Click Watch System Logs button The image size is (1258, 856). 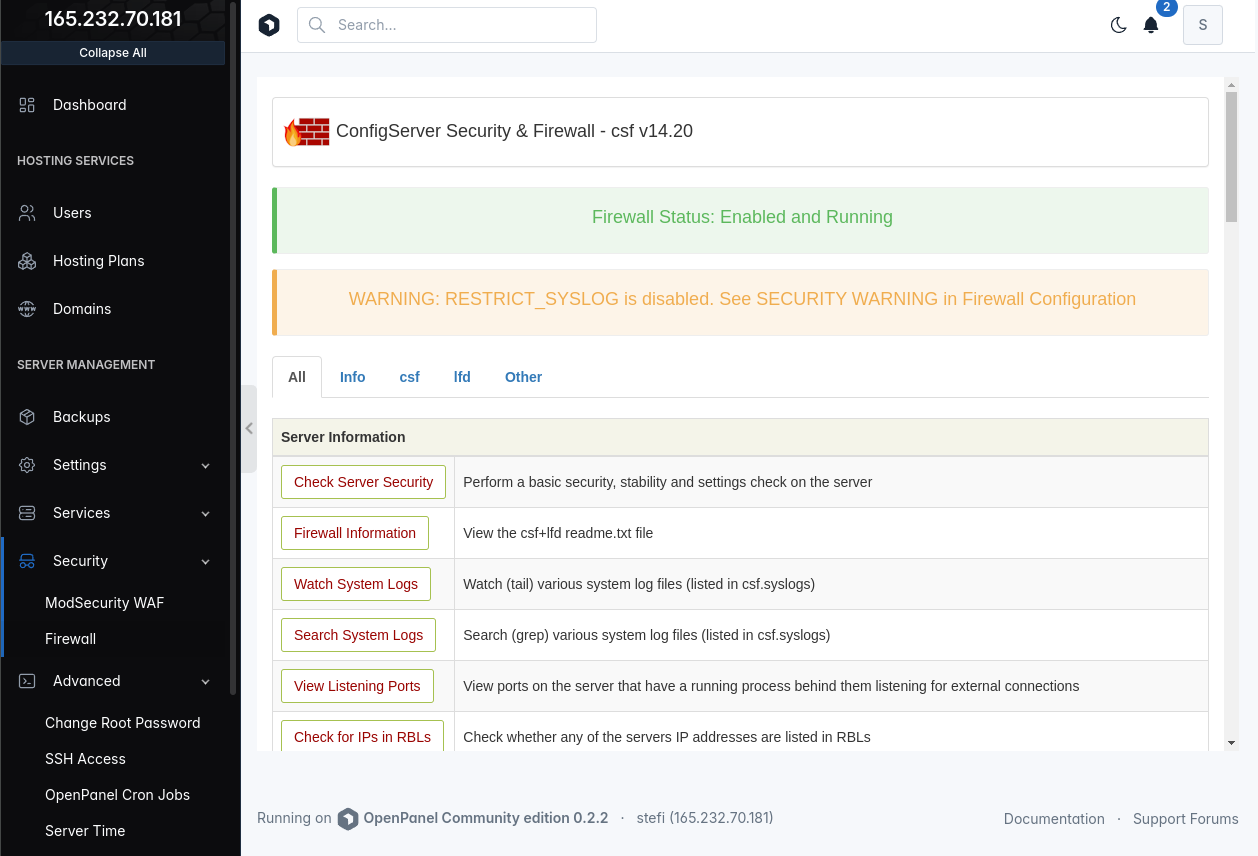pyautogui.click(x=356, y=584)
